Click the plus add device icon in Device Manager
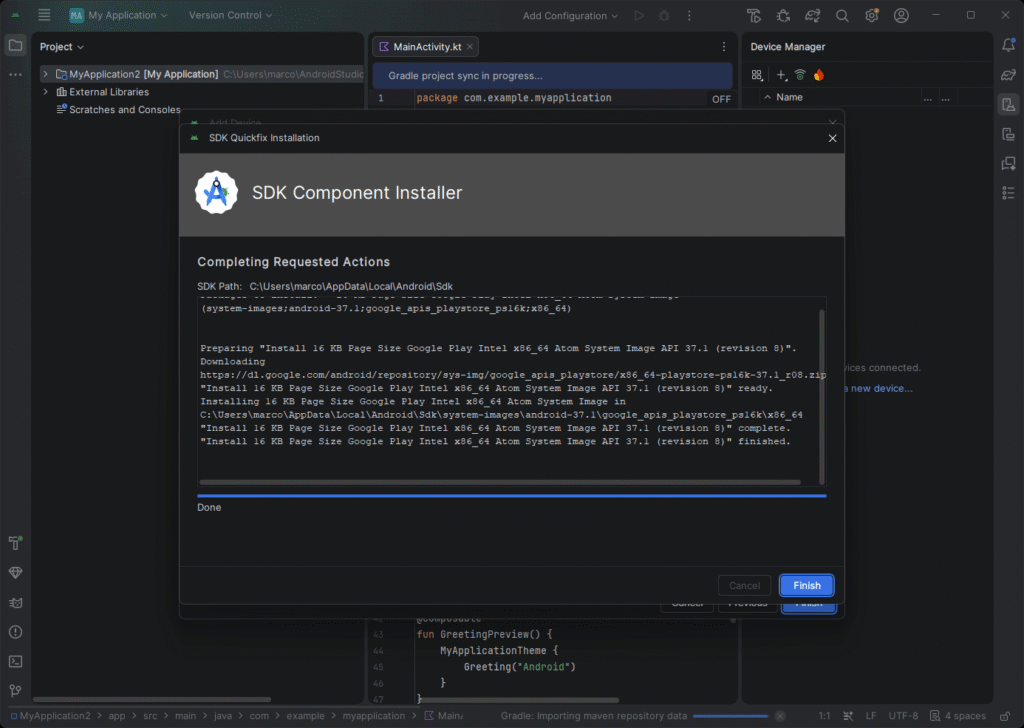 click(x=781, y=75)
